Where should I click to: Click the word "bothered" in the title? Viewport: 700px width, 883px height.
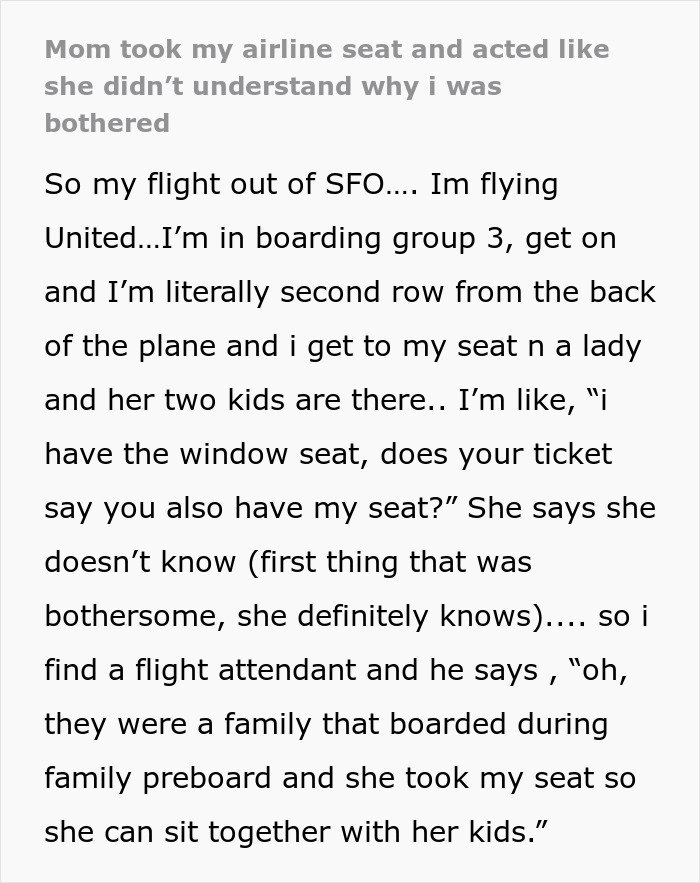(x=107, y=123)
